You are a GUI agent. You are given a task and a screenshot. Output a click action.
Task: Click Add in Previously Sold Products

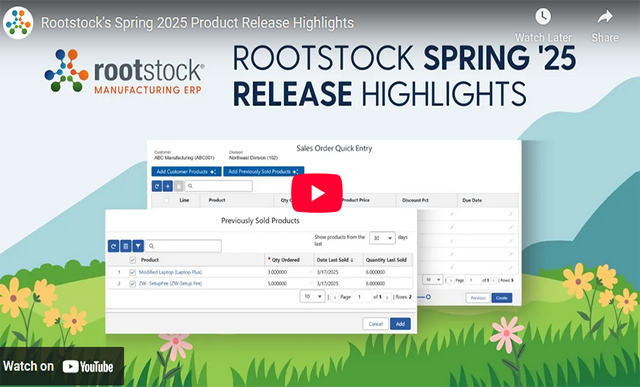400,324
